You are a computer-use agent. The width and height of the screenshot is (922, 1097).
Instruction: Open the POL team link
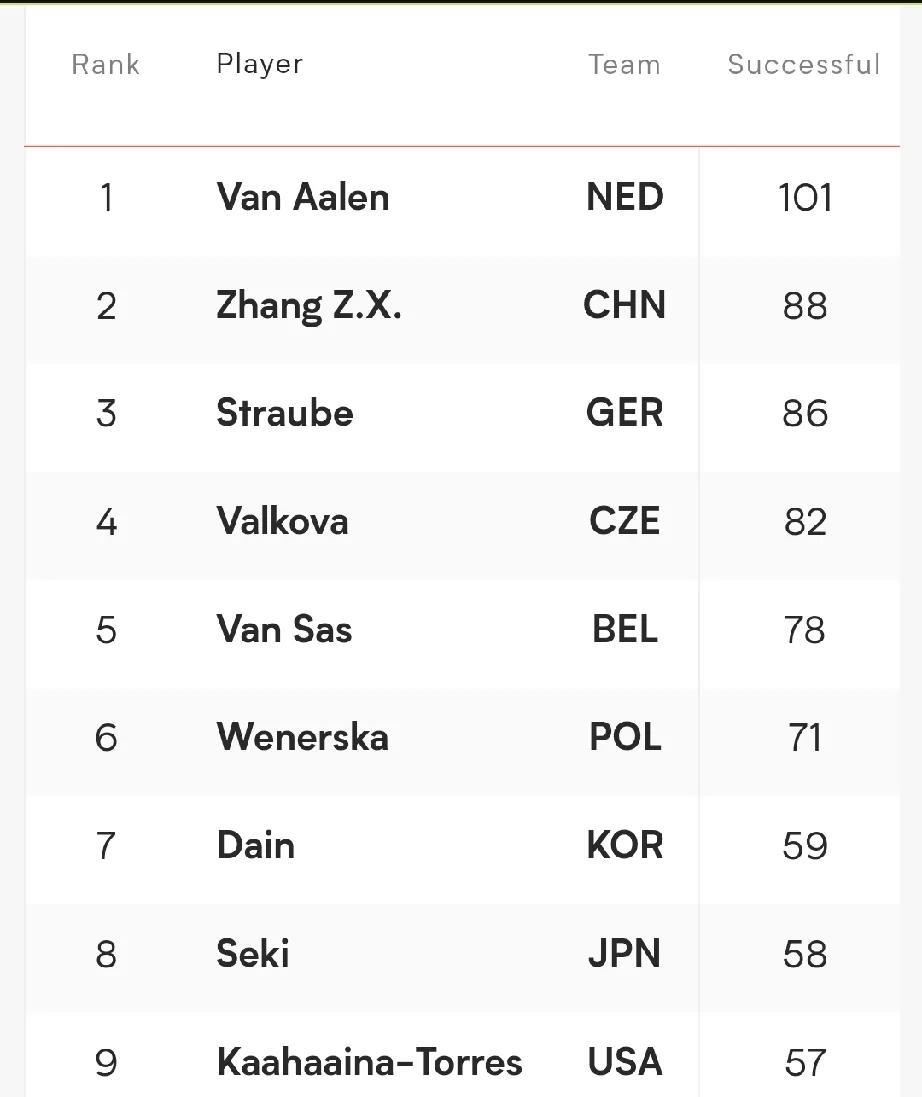coord(625,737)
